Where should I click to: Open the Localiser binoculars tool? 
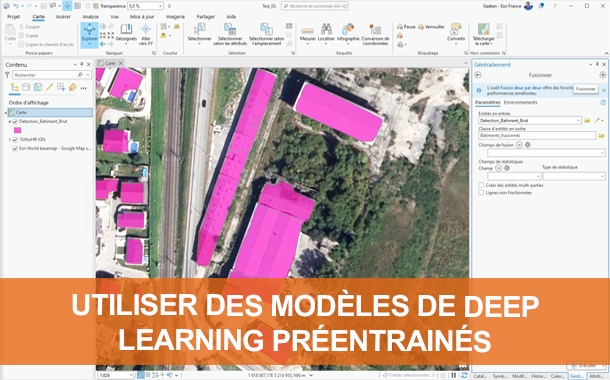[326, 33]
